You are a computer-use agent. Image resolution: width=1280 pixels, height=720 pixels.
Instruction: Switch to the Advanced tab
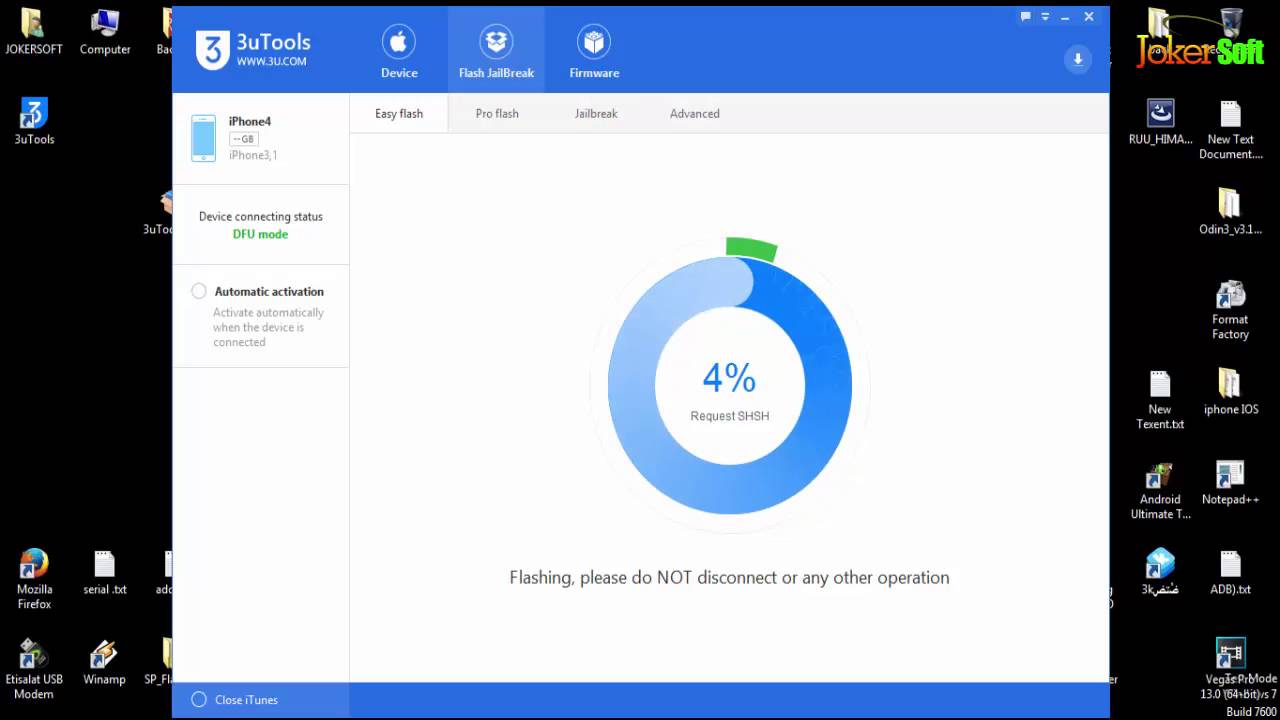coord(695,114)
